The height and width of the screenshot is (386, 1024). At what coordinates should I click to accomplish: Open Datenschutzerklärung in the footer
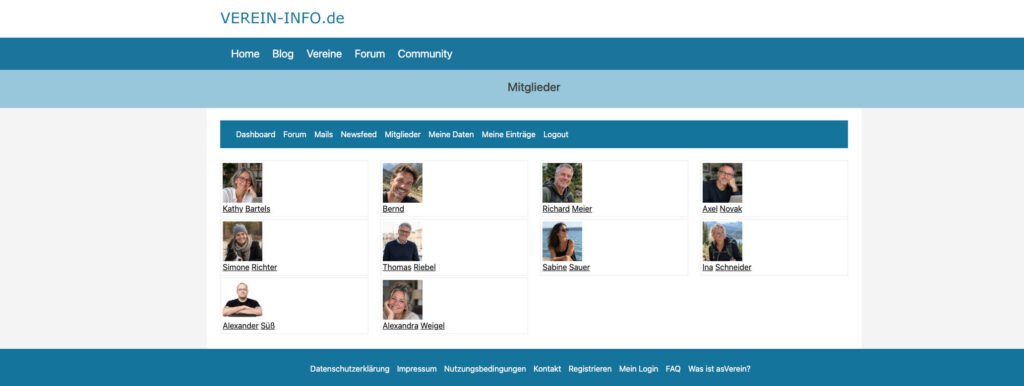pos(349,369)
